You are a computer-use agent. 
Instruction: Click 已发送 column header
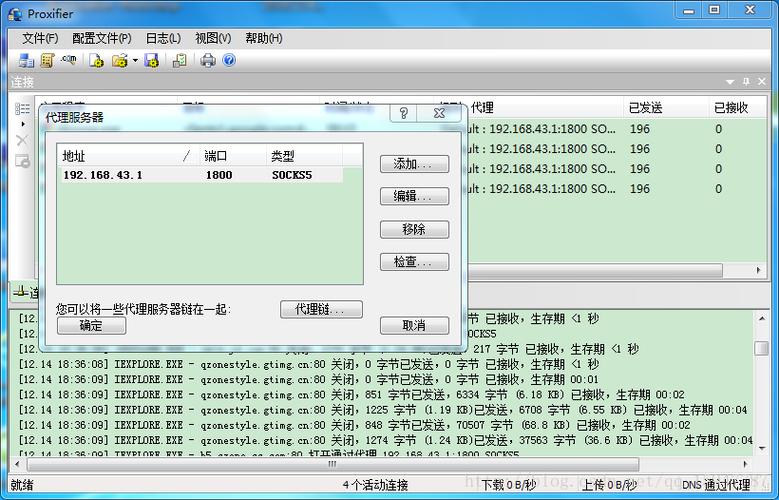(x=666, y=107)
